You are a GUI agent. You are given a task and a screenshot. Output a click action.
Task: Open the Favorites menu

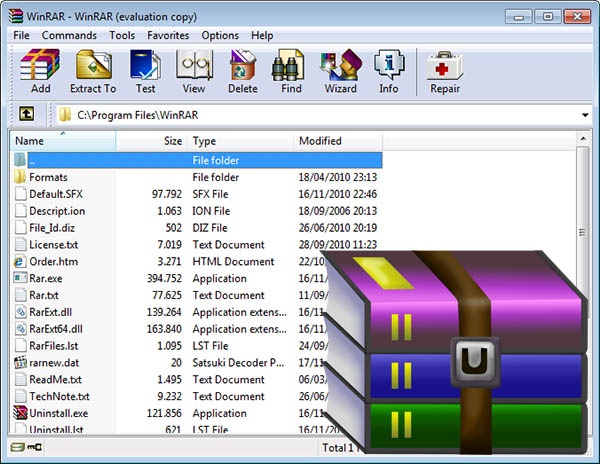click(168, 35)
